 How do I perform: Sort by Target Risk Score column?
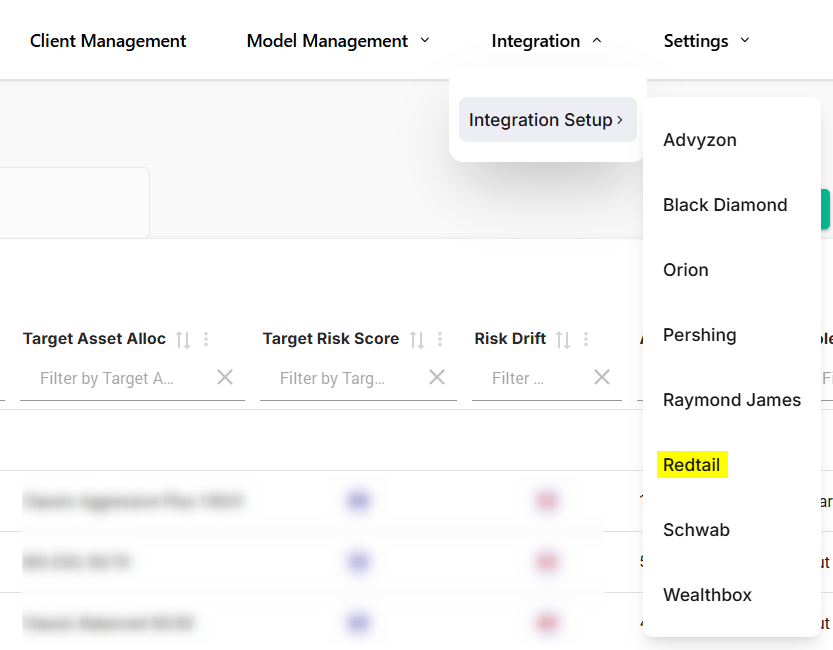point(417,339)
